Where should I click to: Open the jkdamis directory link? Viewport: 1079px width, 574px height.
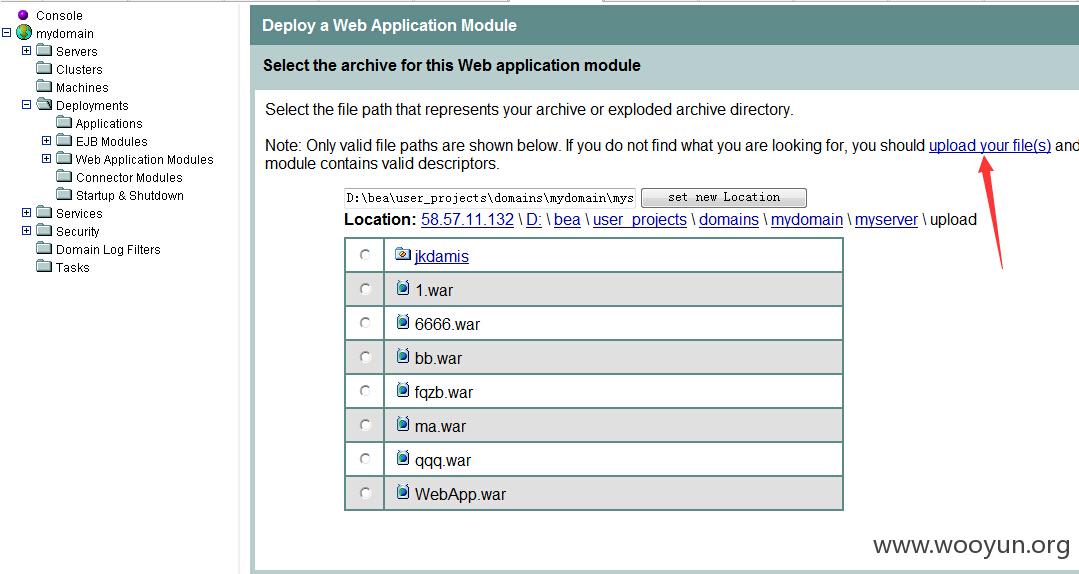pyautogui.click(x=442, y=256)
